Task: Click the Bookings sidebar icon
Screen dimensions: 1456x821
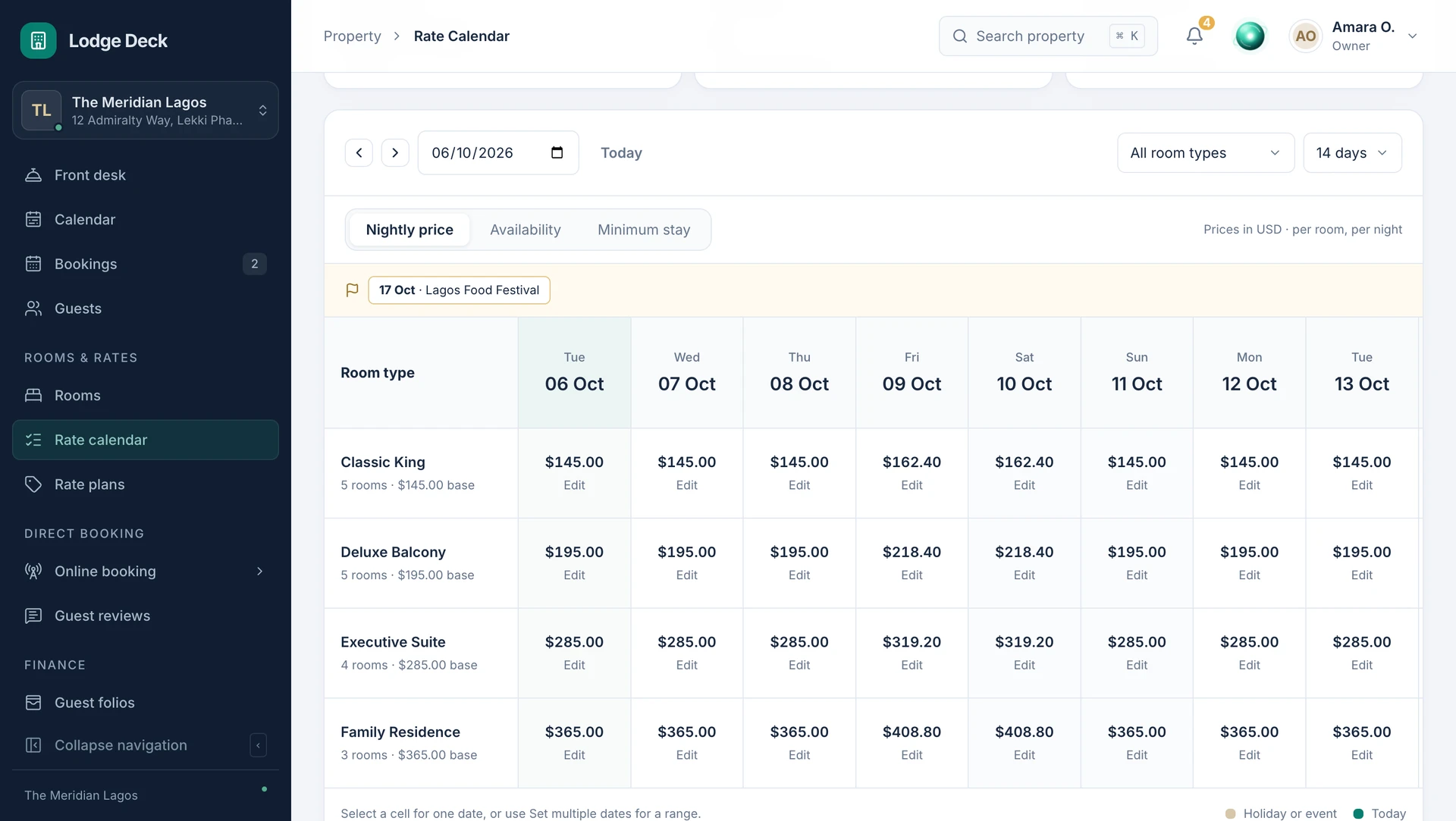Action: click(x=33, y=264)
